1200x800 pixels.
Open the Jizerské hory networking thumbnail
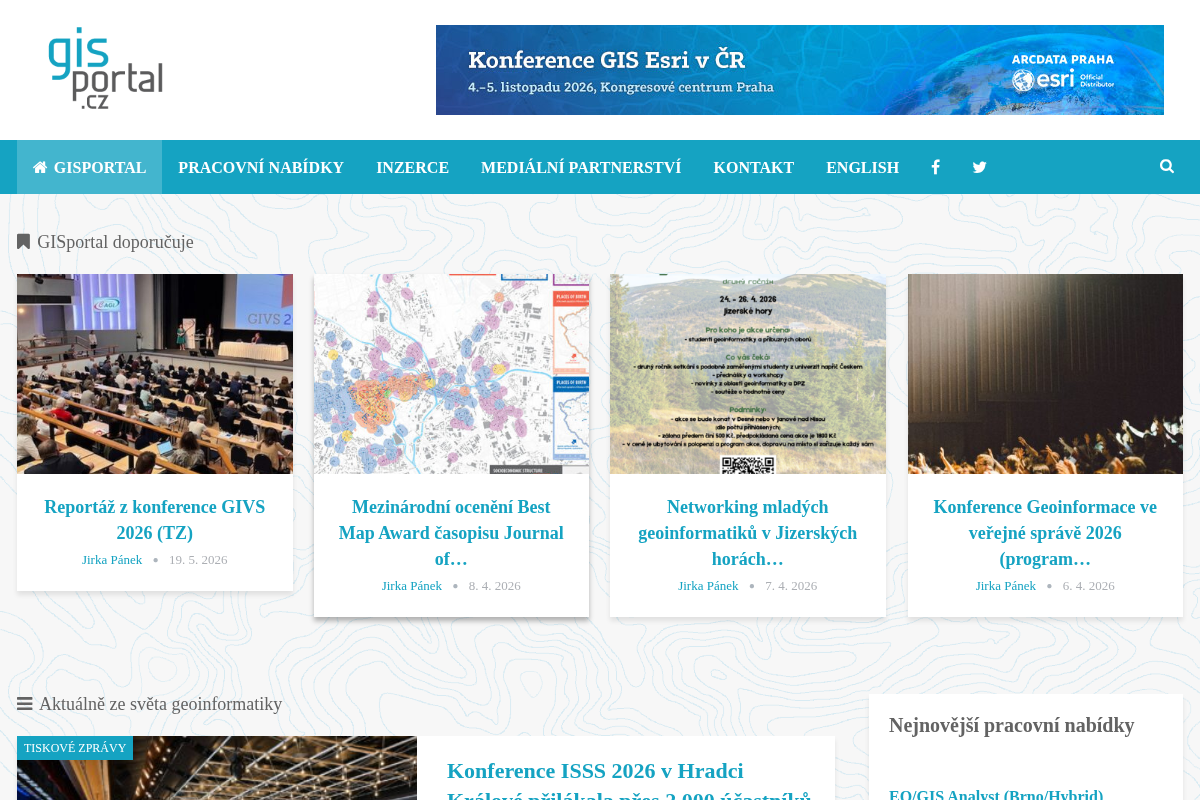[x=748, y=374]
